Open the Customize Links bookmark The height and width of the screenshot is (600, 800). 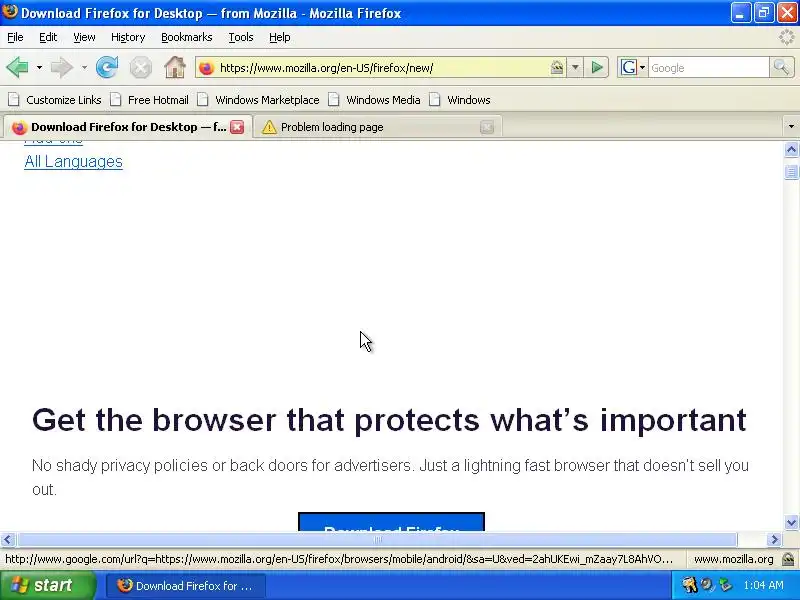coord(55,100)
